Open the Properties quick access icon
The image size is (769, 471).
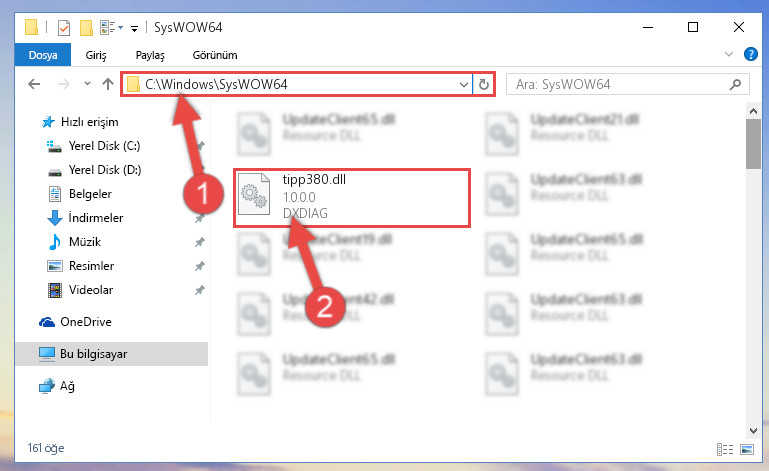(x=64, y=27)
